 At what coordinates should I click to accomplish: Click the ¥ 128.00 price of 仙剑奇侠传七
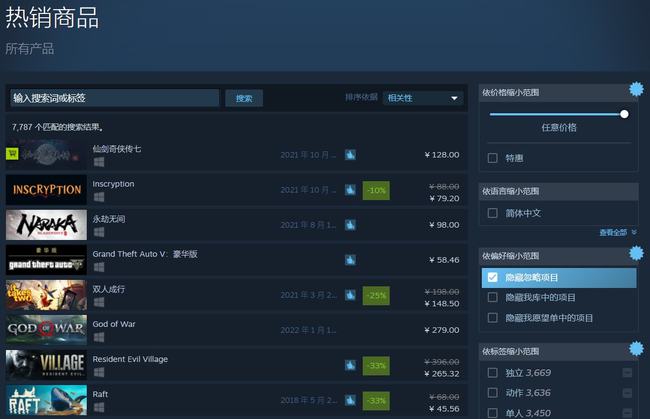pos(442,155)
